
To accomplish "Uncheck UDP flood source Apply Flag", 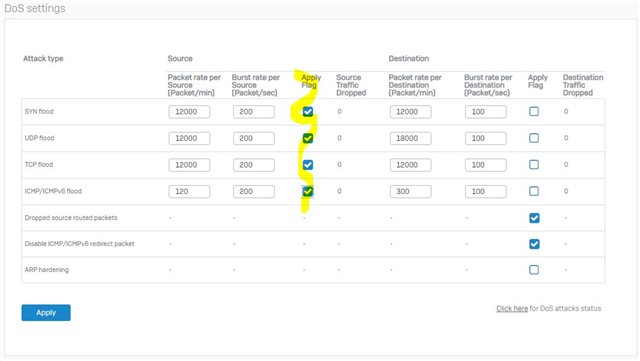I will click(308, 138).
